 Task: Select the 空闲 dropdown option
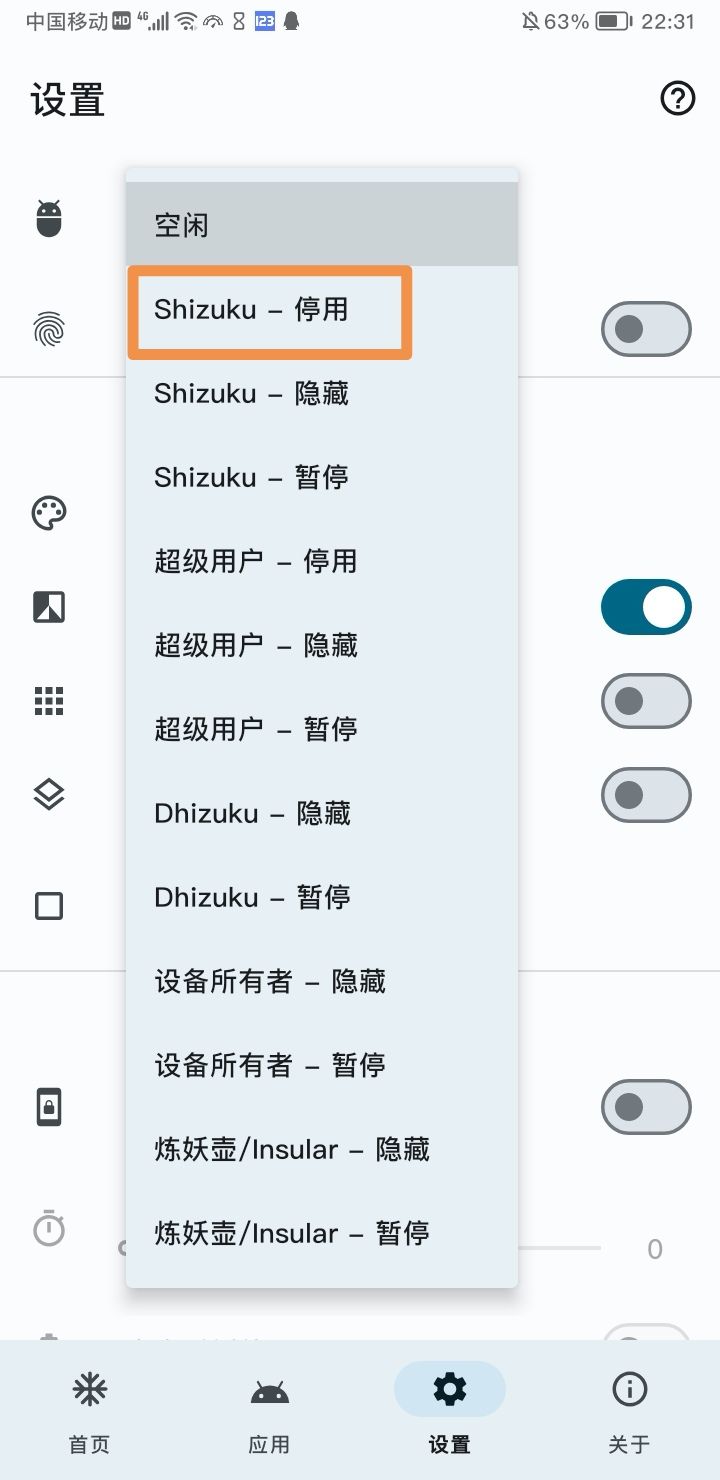coord(321,225)
